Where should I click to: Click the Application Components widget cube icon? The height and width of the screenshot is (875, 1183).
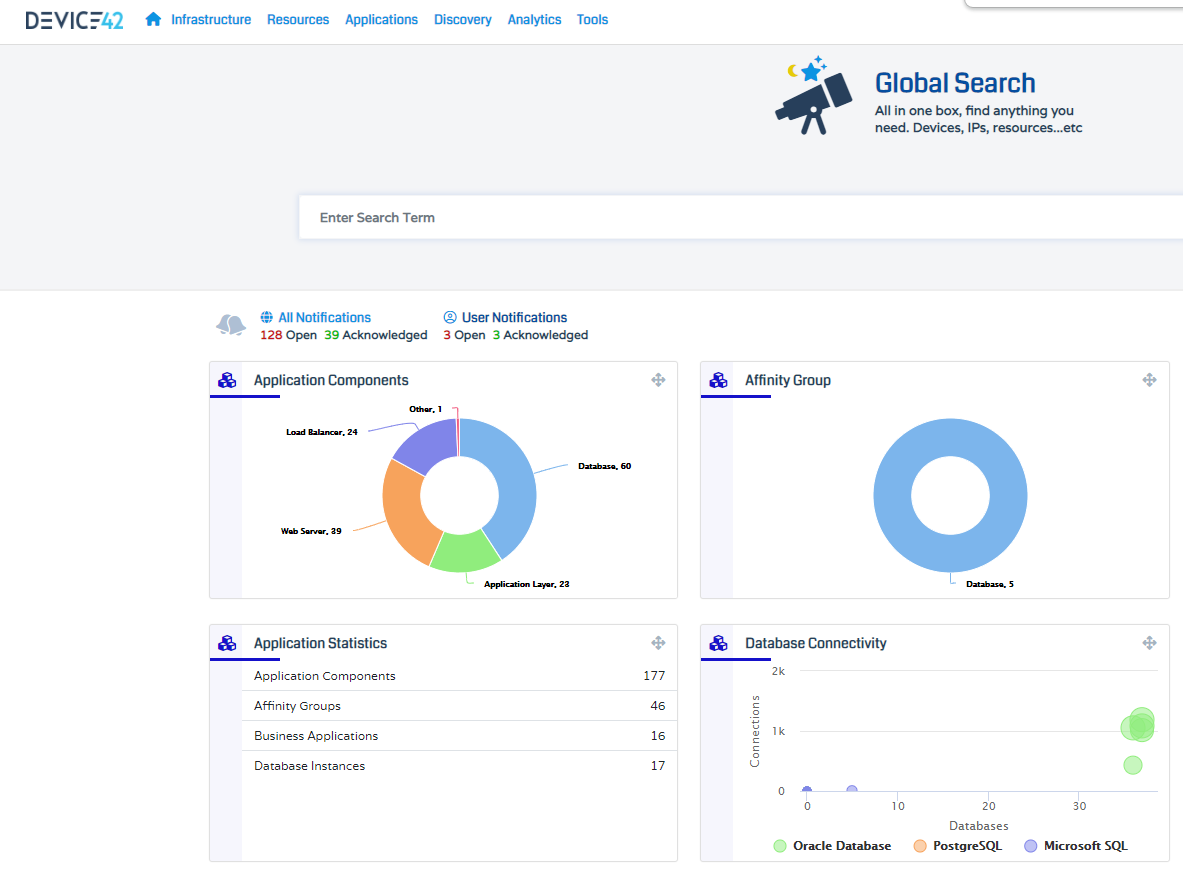click(227, 380)
